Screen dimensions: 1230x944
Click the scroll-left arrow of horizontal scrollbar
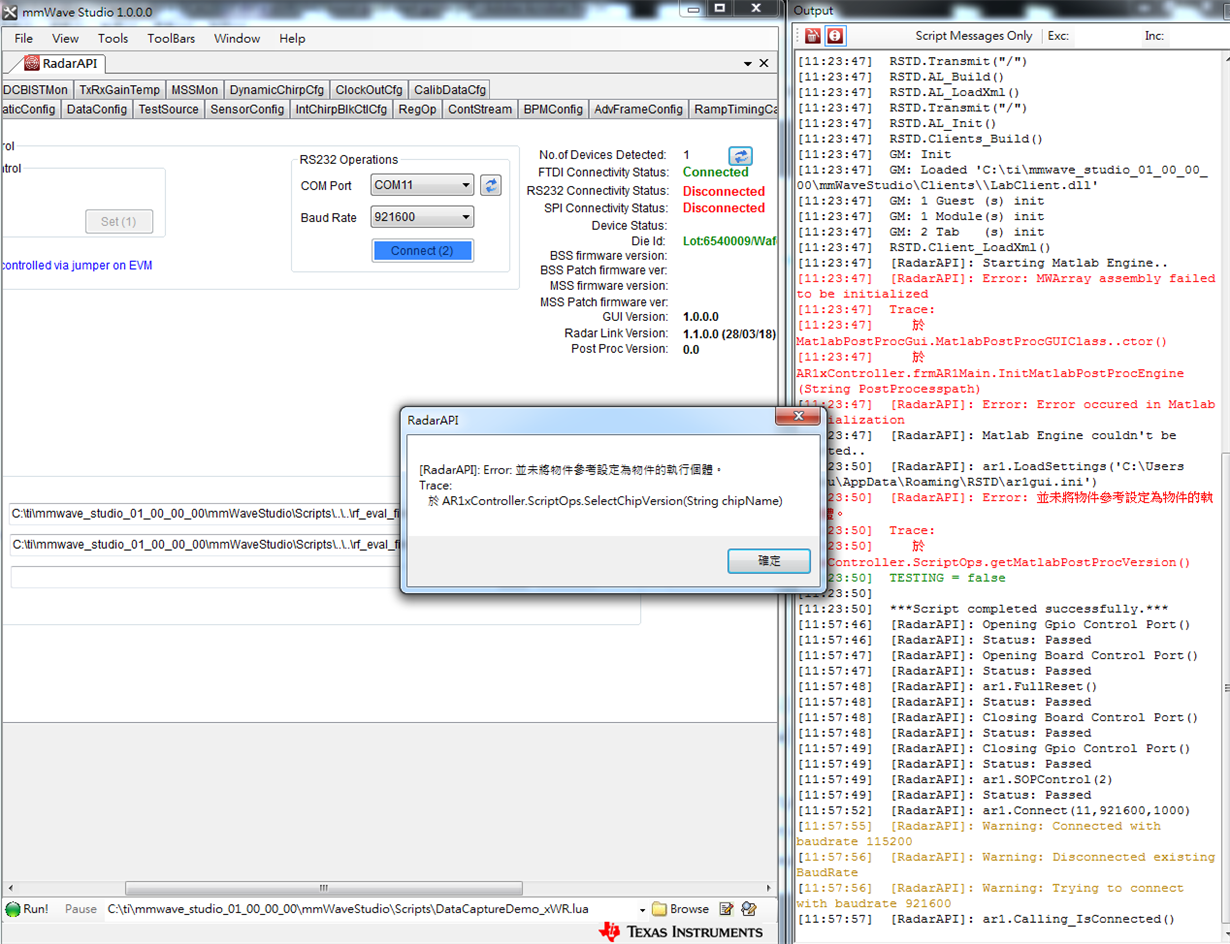[12, 887]
